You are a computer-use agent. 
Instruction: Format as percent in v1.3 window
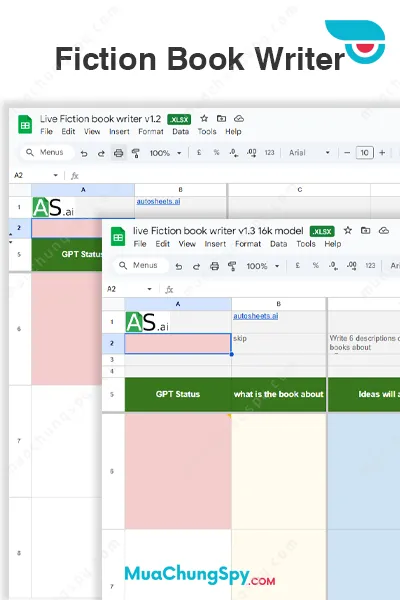[x=315, y=265]
